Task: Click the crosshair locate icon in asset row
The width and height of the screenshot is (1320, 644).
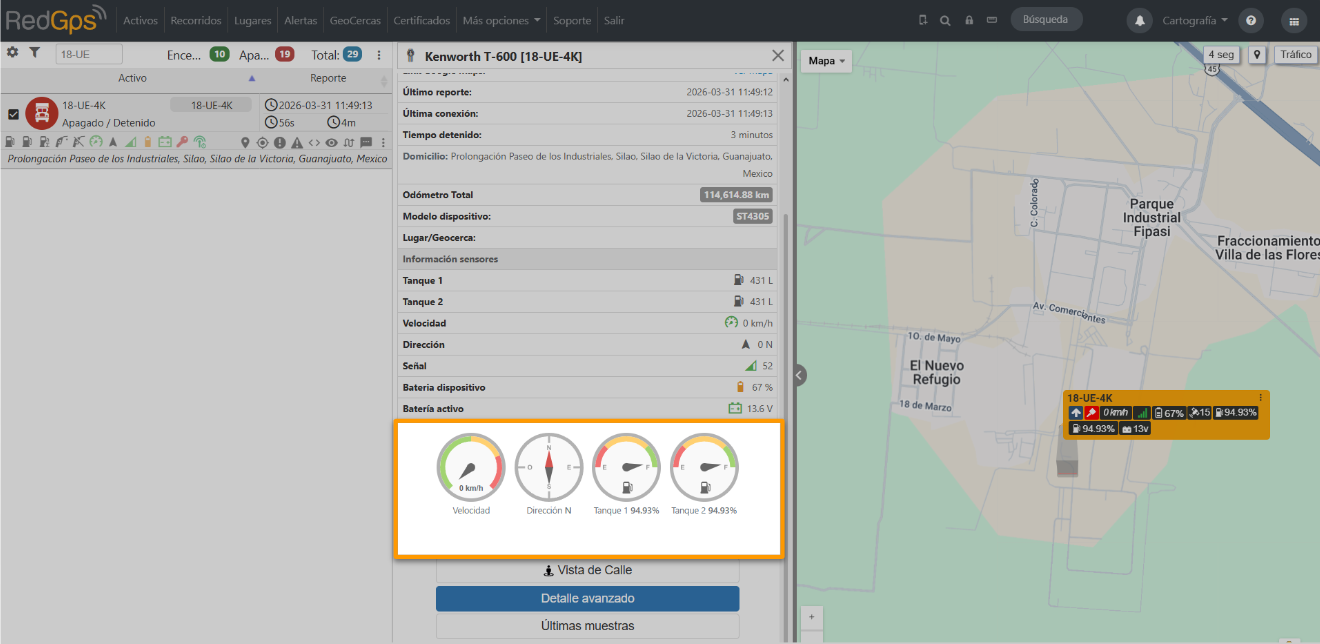Action: point(263,142)
